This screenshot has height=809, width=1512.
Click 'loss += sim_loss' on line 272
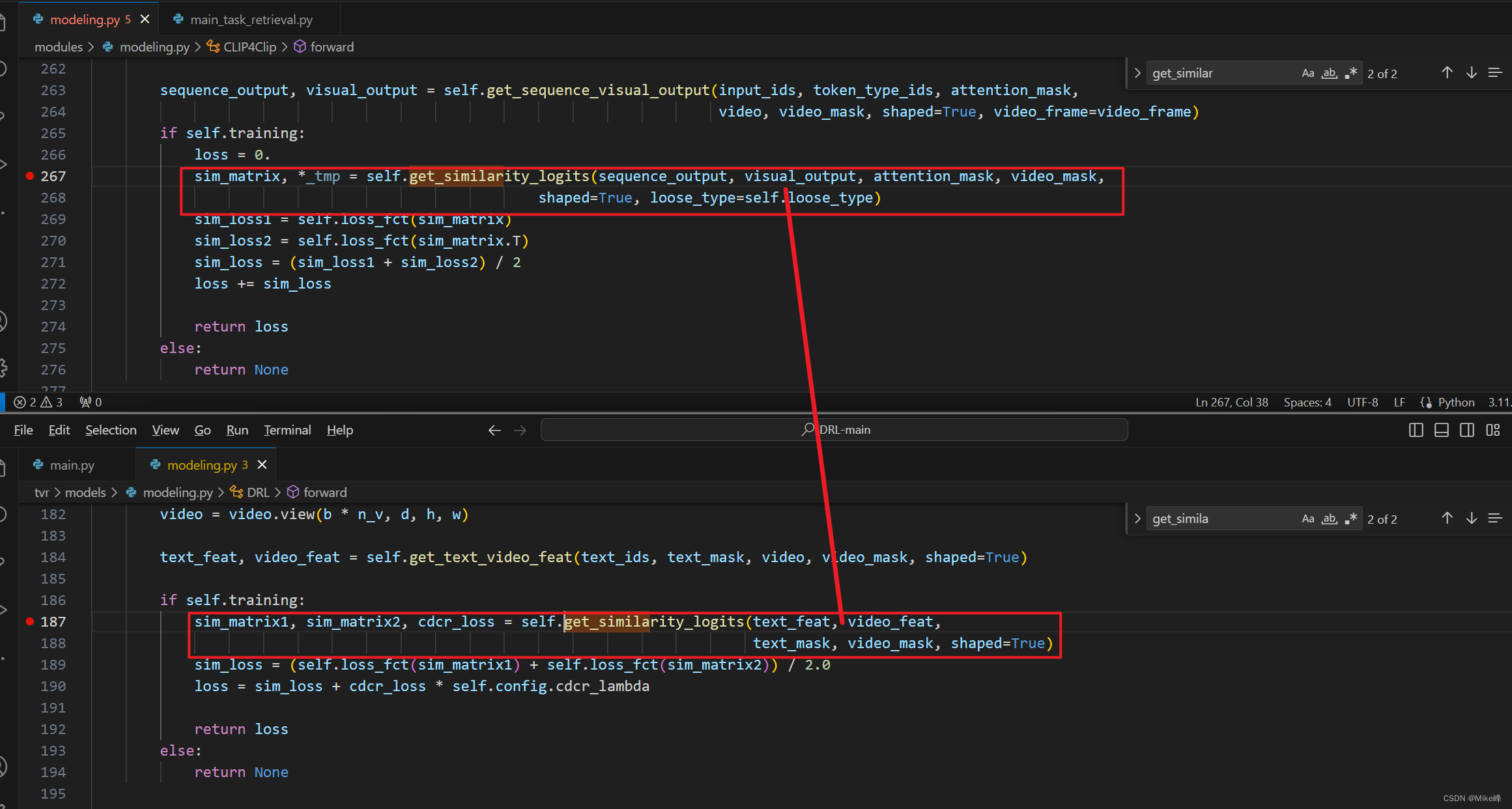(x=263, y=283)
